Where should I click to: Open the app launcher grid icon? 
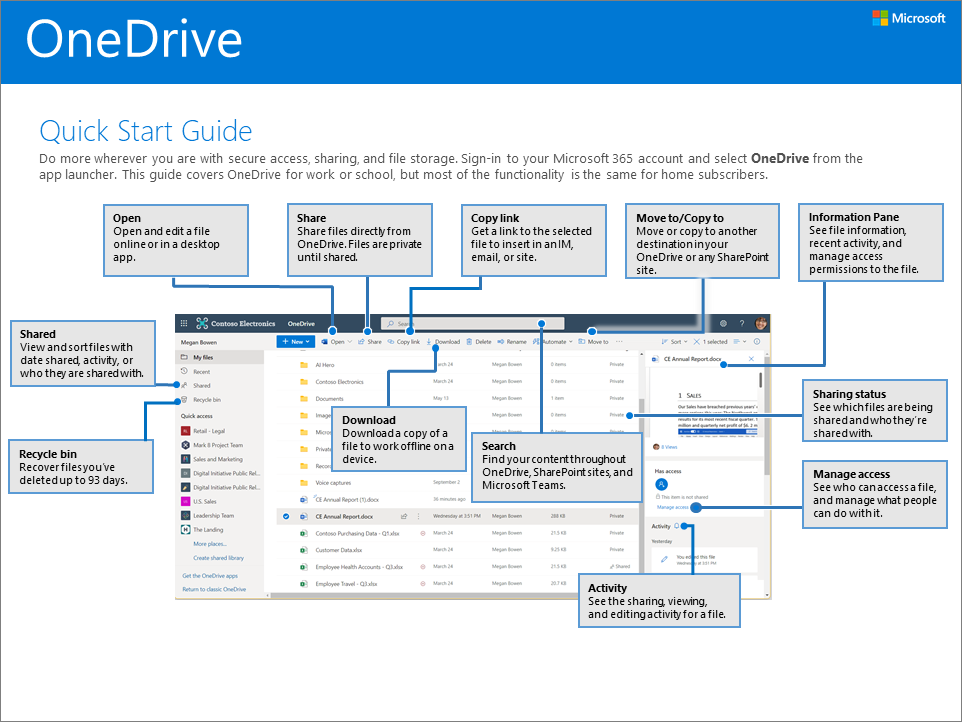[x=183, y=324]
